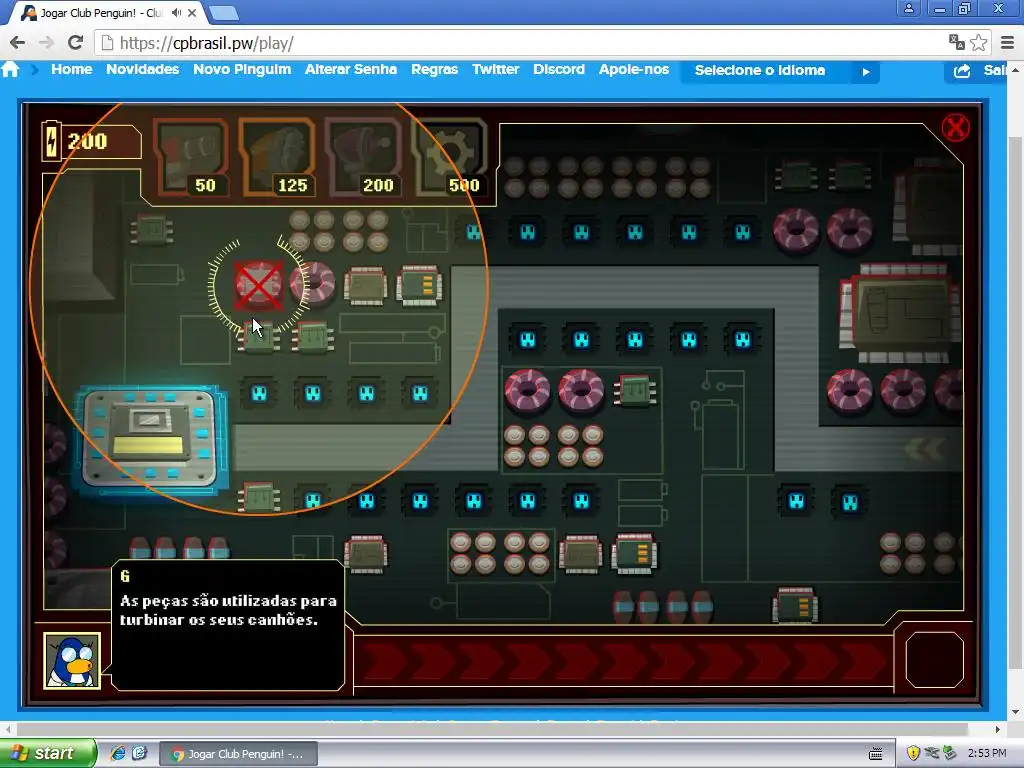Open the Windows Start menu

pos(48,753)
